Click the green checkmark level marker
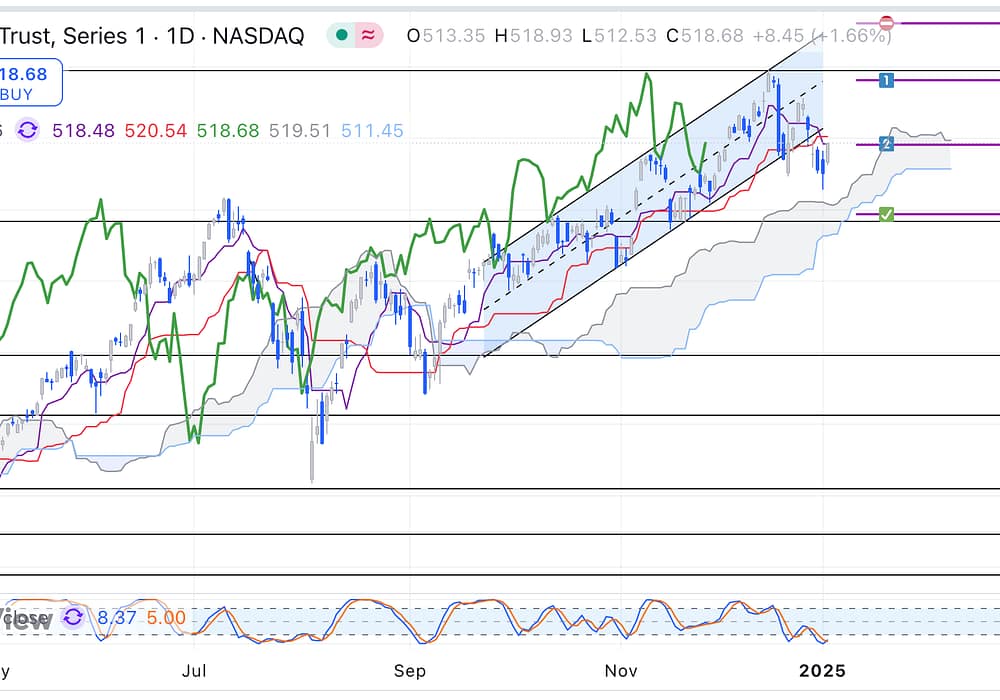Screen dimensions: 1000x700 (886, 214)
